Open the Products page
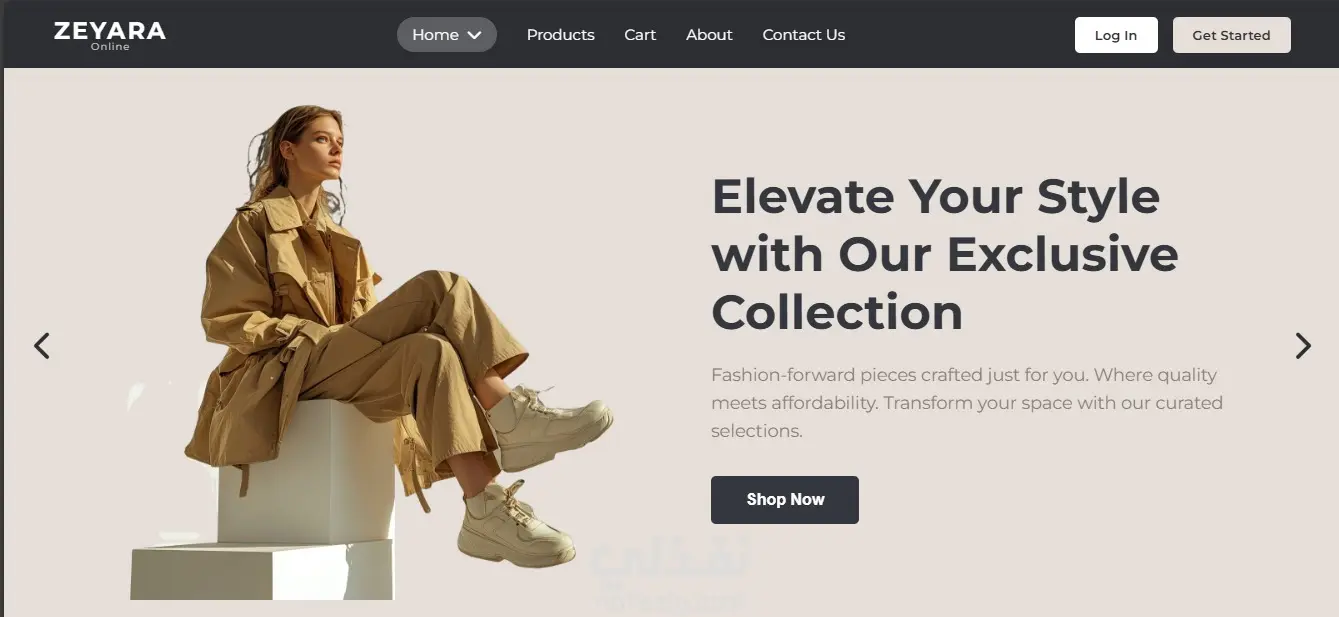This screenshot has width=1339, height=617. point(561,35)
